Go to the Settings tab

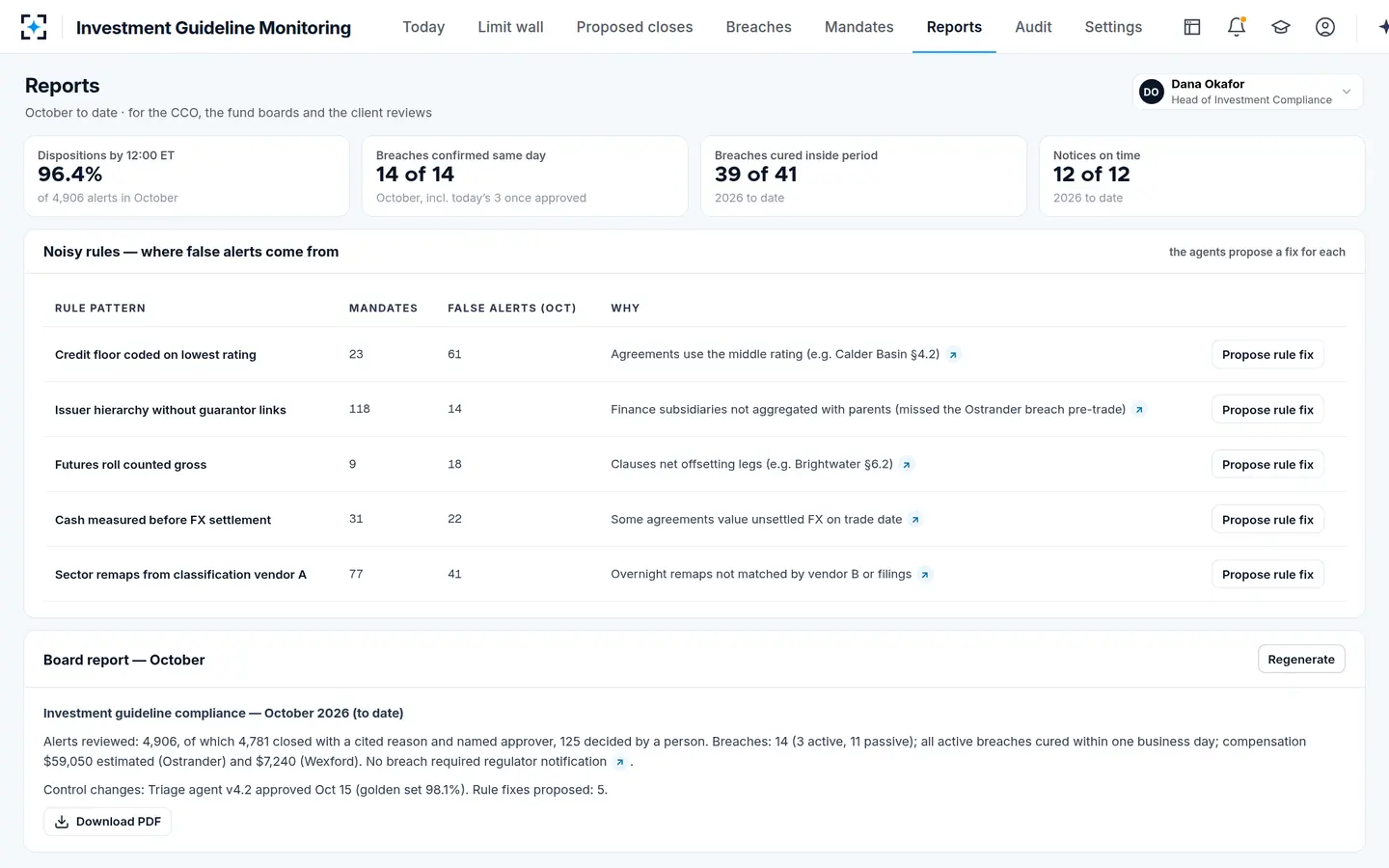1113,27
